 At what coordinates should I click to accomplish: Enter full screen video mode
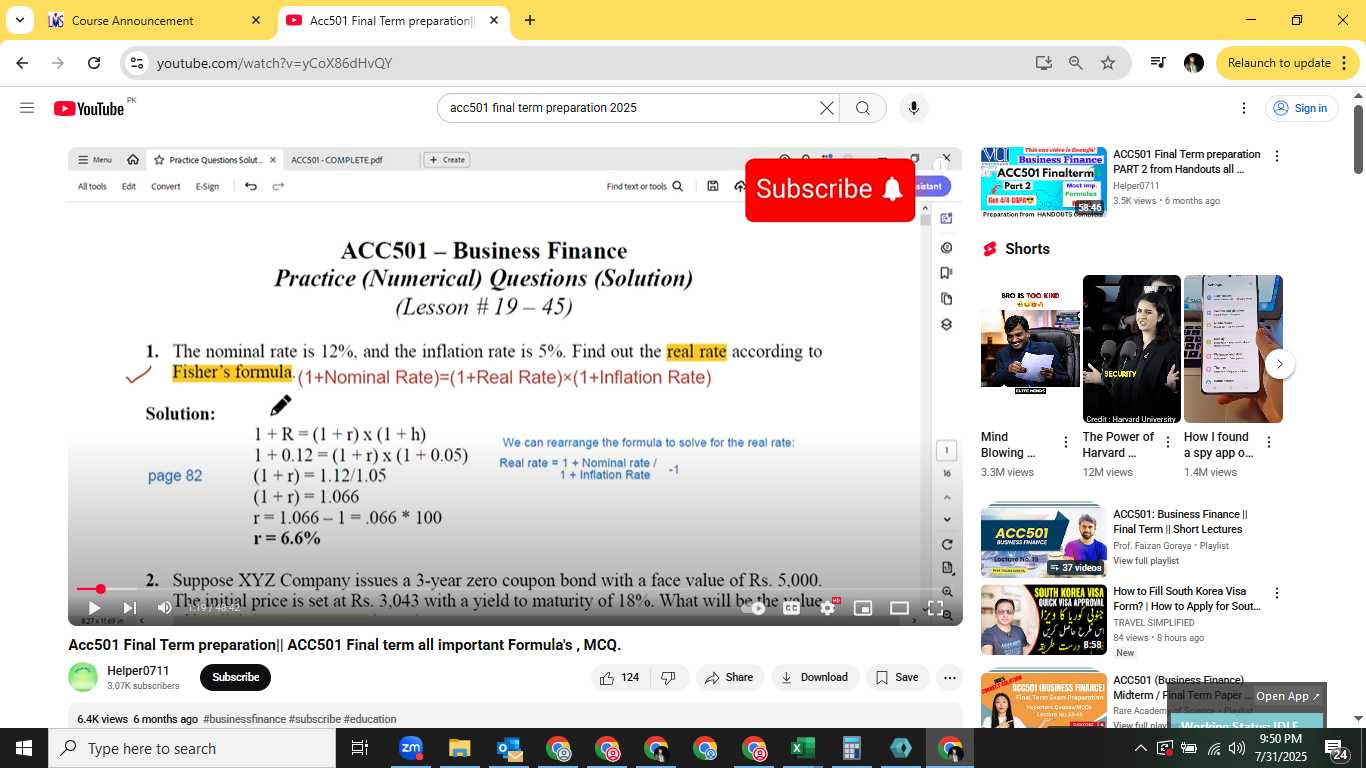pyautogui.click(x=935, y=607)
